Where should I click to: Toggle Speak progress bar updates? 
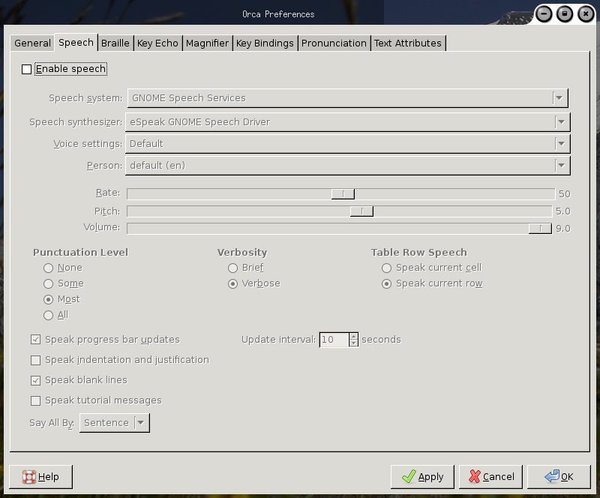pos(36,340)
